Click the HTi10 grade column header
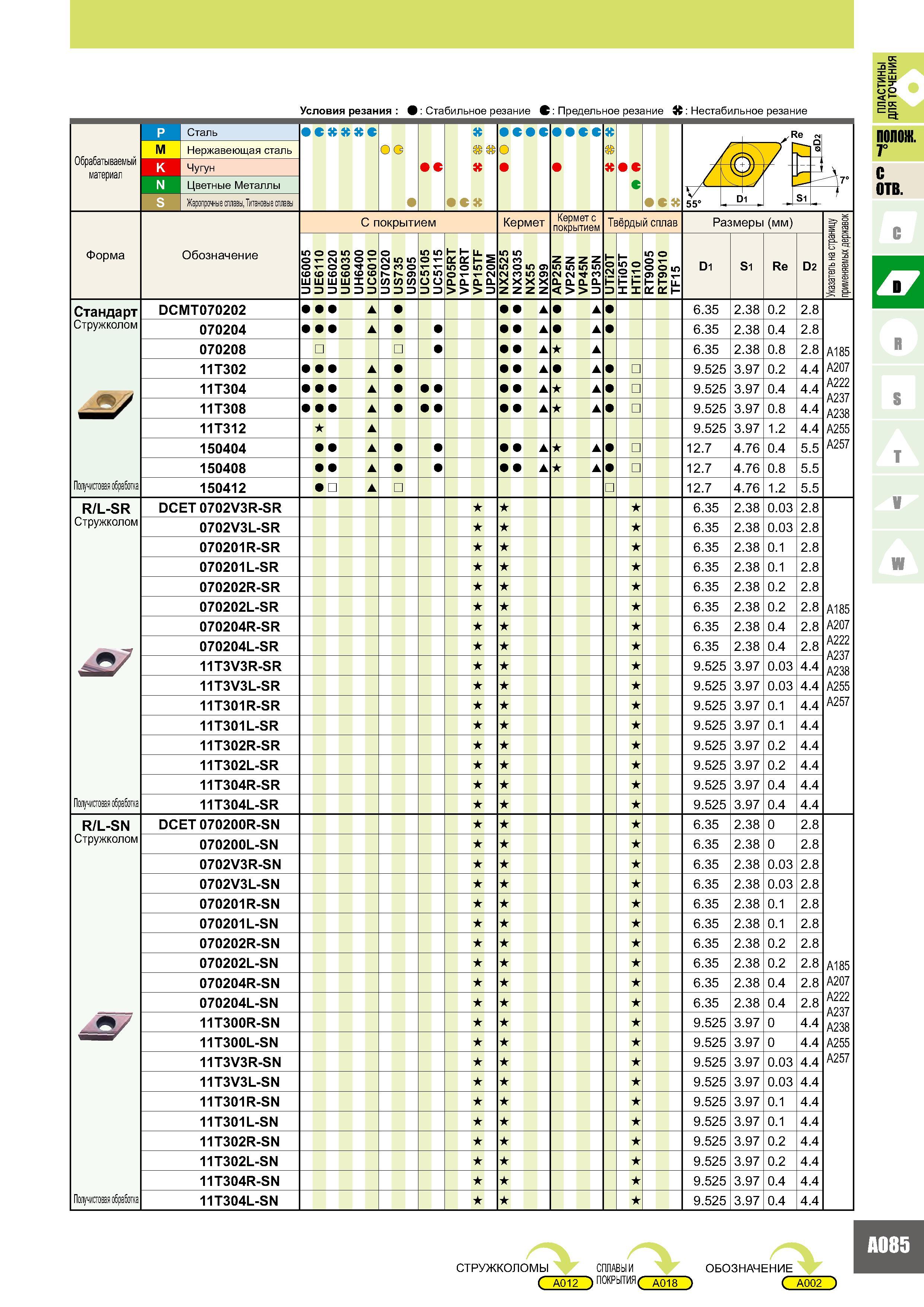 (x=636, y=278)
